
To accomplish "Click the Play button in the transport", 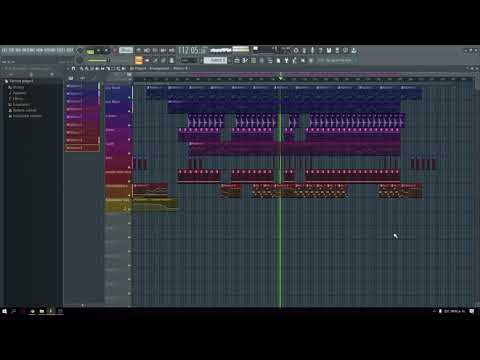I will pos(99,51).
